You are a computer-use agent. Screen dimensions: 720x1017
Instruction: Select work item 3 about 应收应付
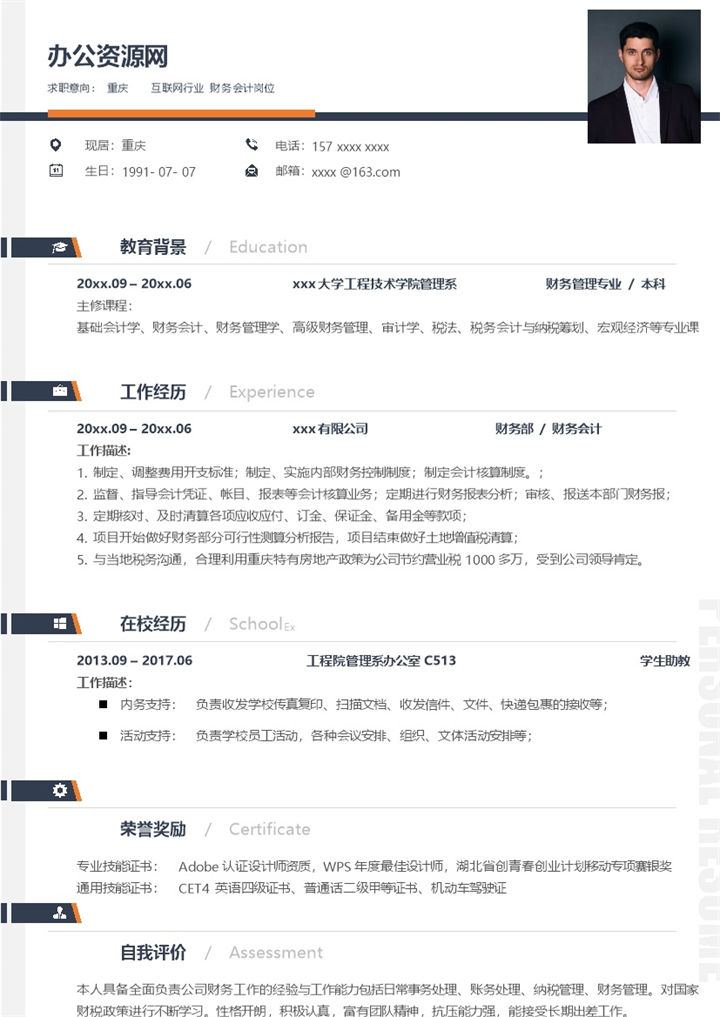(272, 516)
